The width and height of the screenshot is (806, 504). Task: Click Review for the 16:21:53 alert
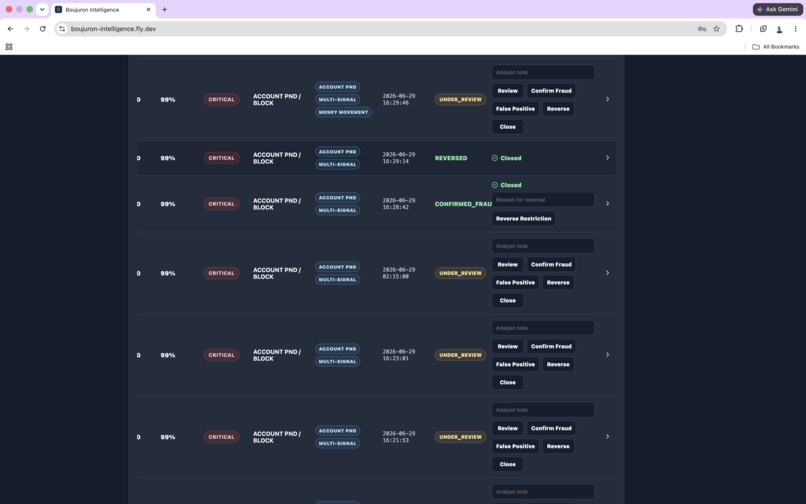click(507, 428)
